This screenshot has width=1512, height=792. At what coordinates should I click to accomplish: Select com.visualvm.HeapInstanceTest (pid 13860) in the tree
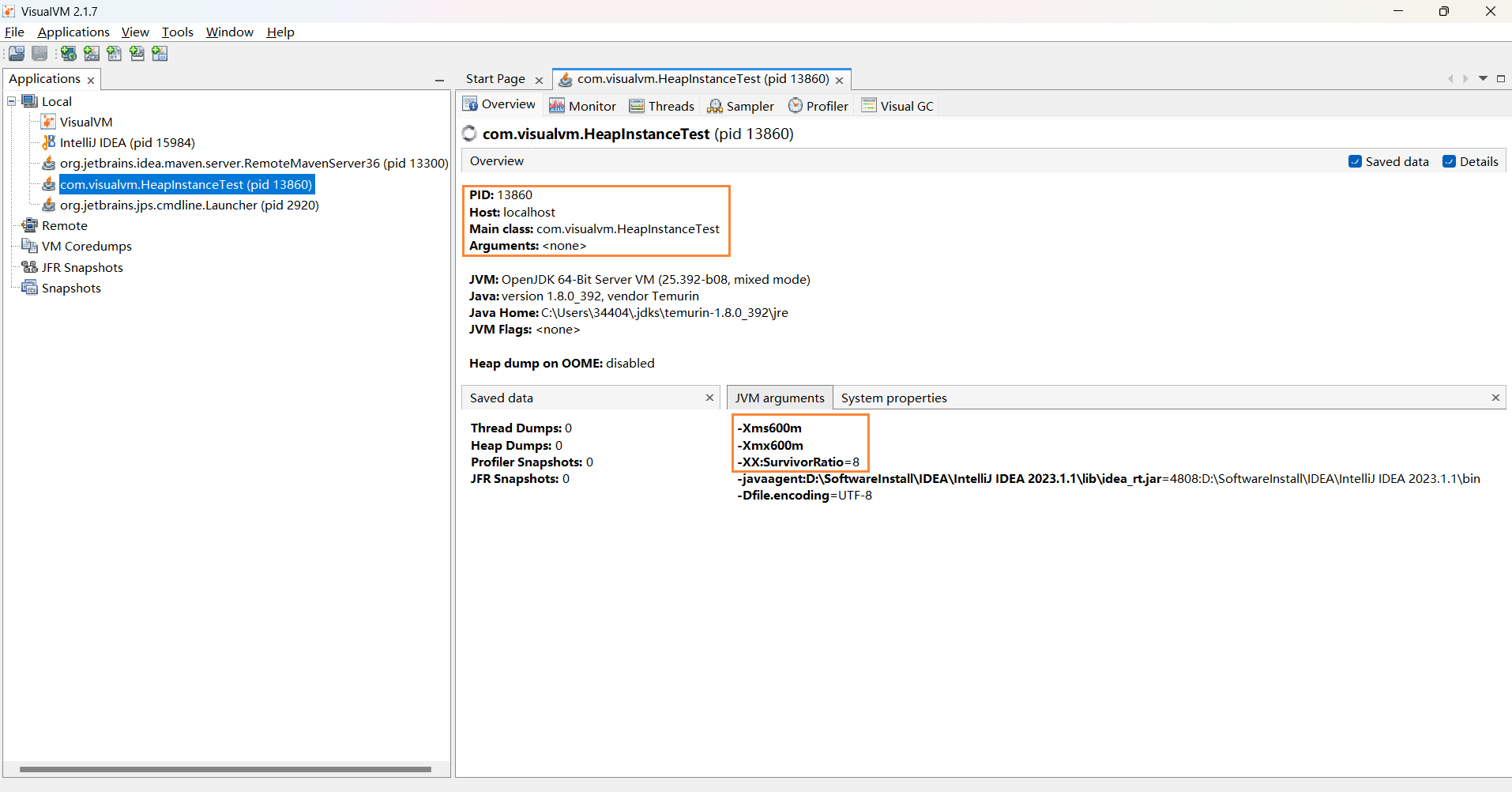tap(186, 184)
